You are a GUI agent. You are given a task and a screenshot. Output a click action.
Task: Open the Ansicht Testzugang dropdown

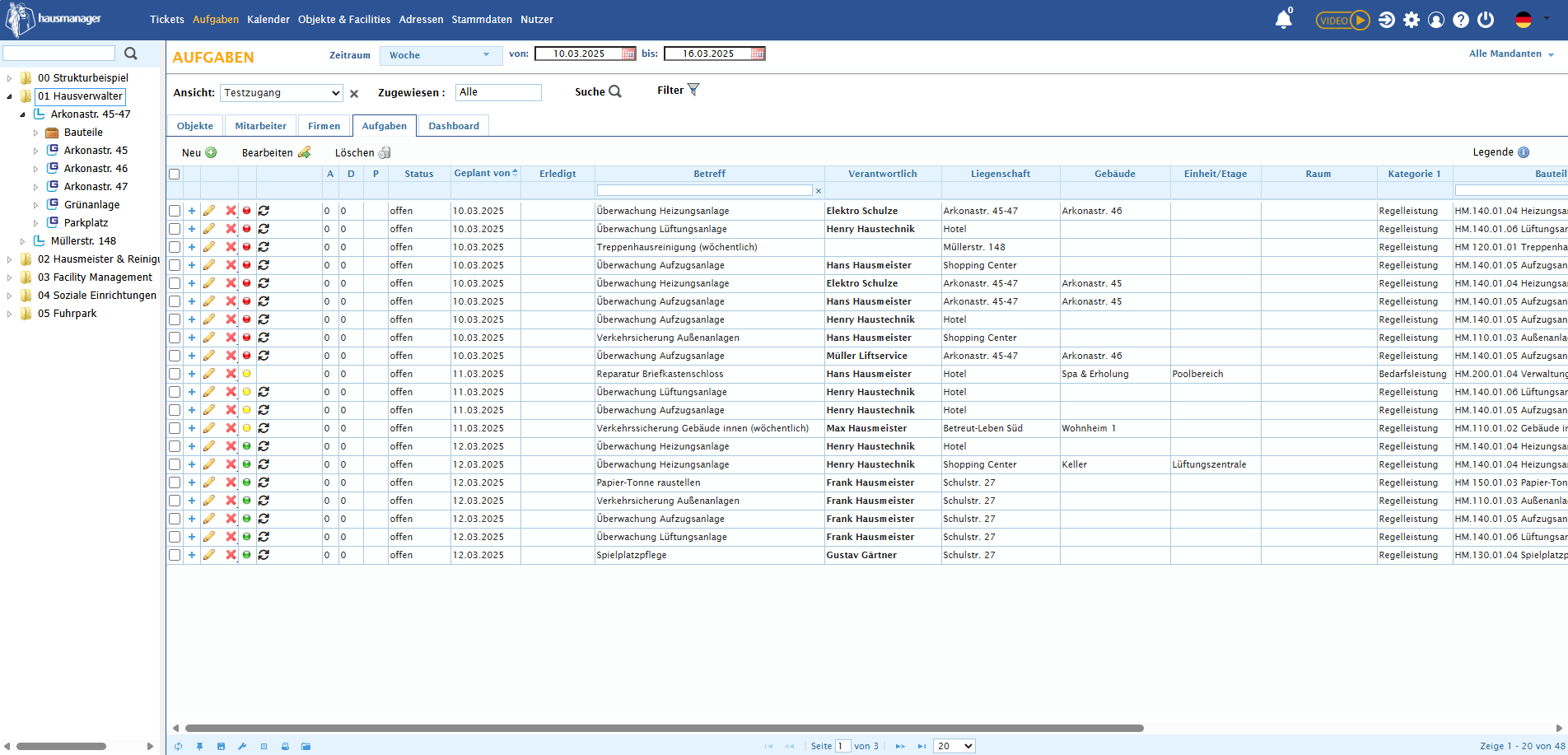click(x=282, y=93)
